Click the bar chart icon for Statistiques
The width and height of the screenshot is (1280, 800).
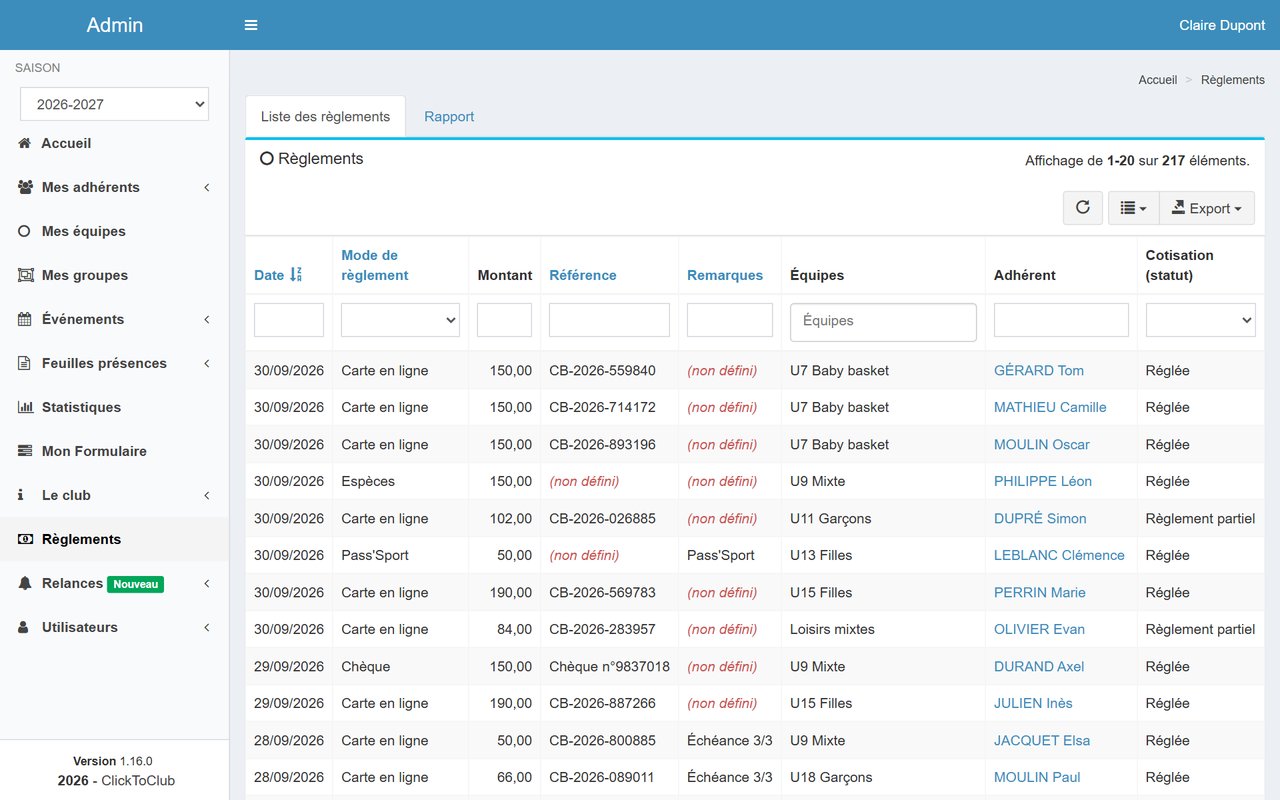[x=25, y=407]
